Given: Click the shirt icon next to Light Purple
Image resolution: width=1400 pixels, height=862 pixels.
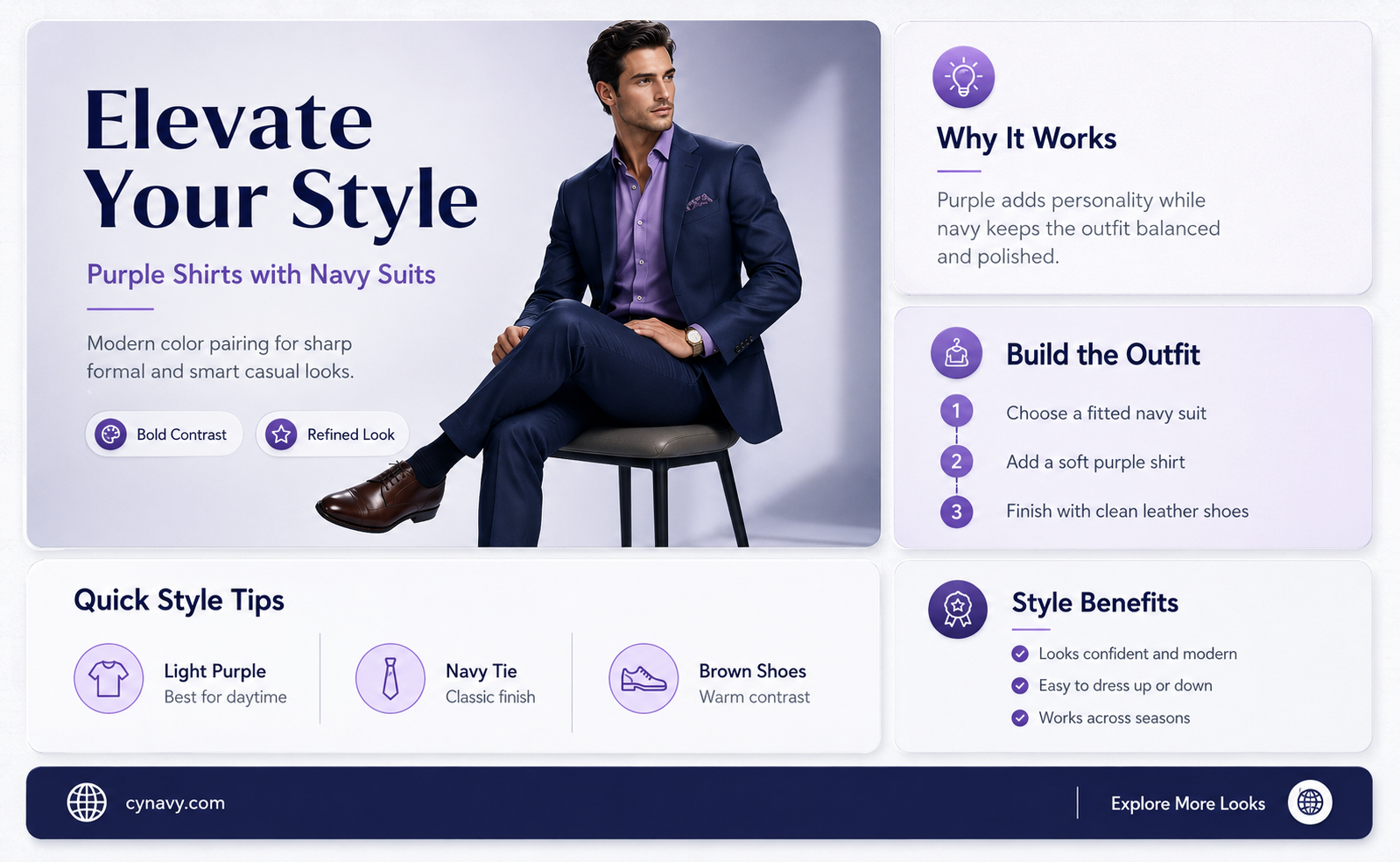Looking at the screenshot, I should point(109,678).
